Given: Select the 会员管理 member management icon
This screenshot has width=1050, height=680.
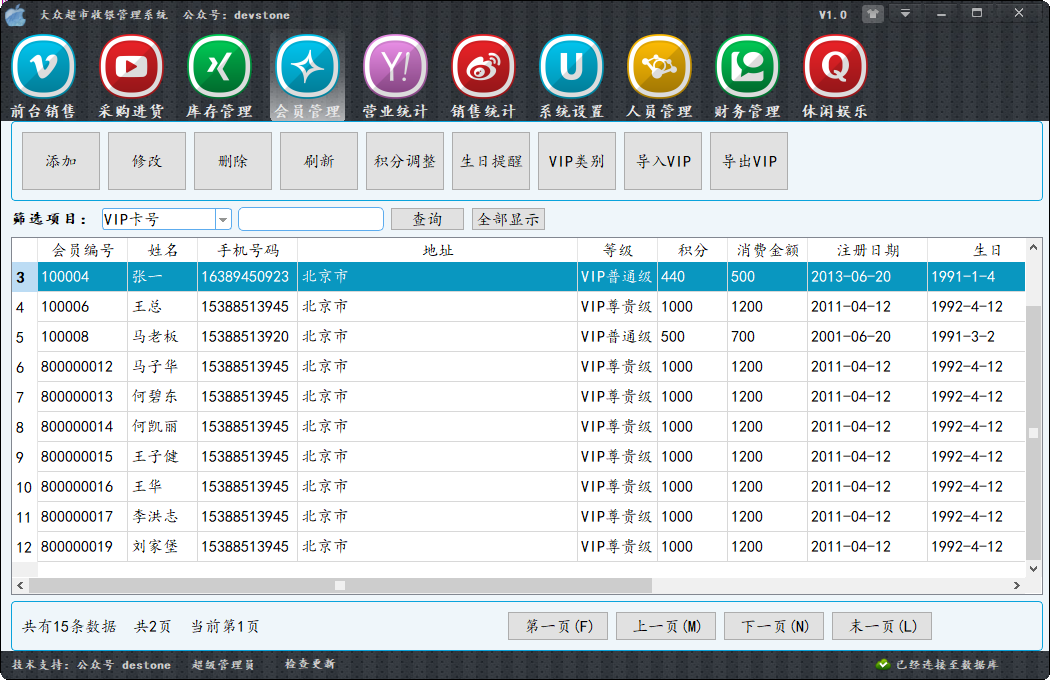Looking at the screenshot, I should tap(307, 77).
